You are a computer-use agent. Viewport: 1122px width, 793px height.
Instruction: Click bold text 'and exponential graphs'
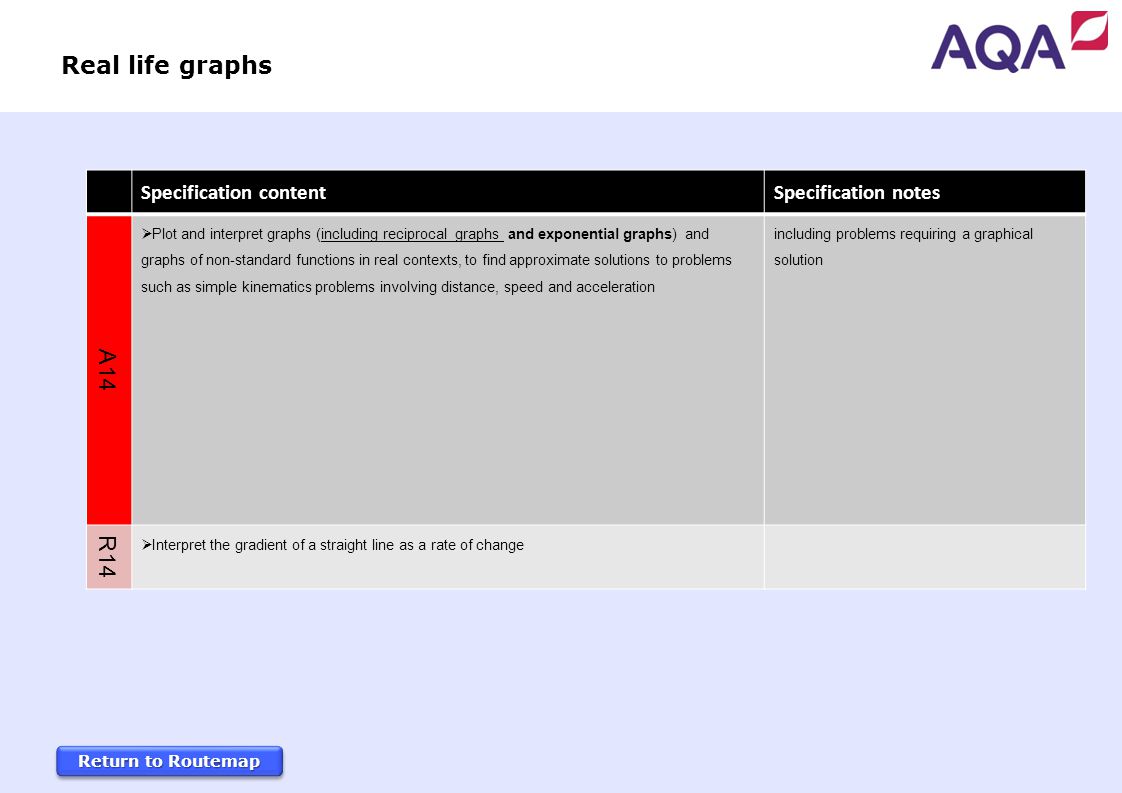[590, 234]
